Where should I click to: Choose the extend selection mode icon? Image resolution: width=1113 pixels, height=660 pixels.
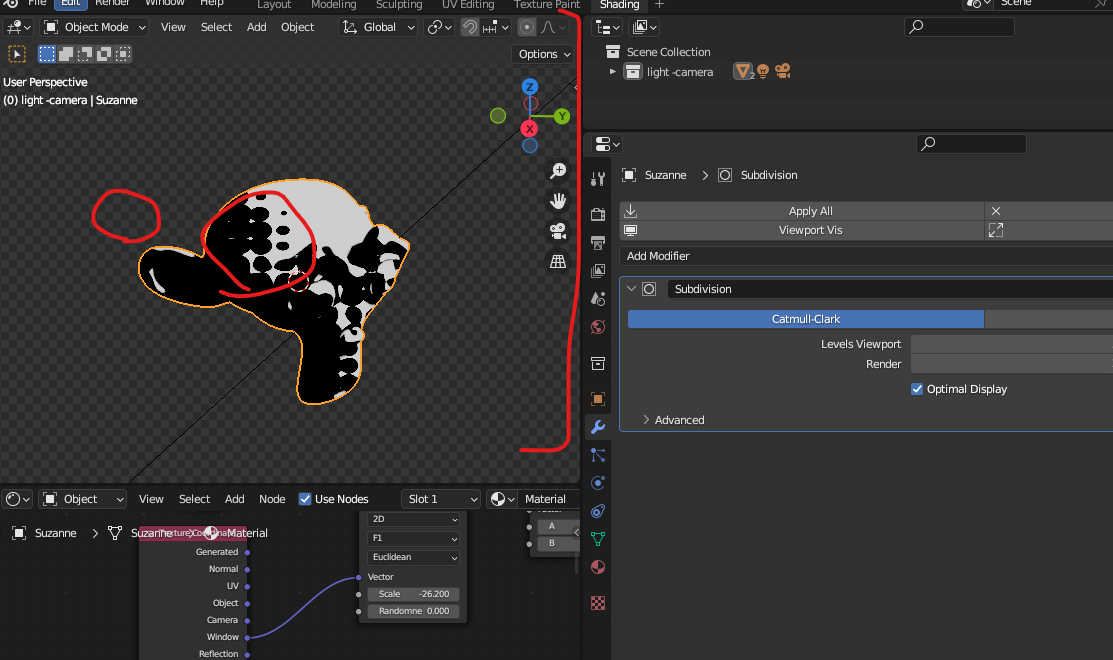coord(66,54)
